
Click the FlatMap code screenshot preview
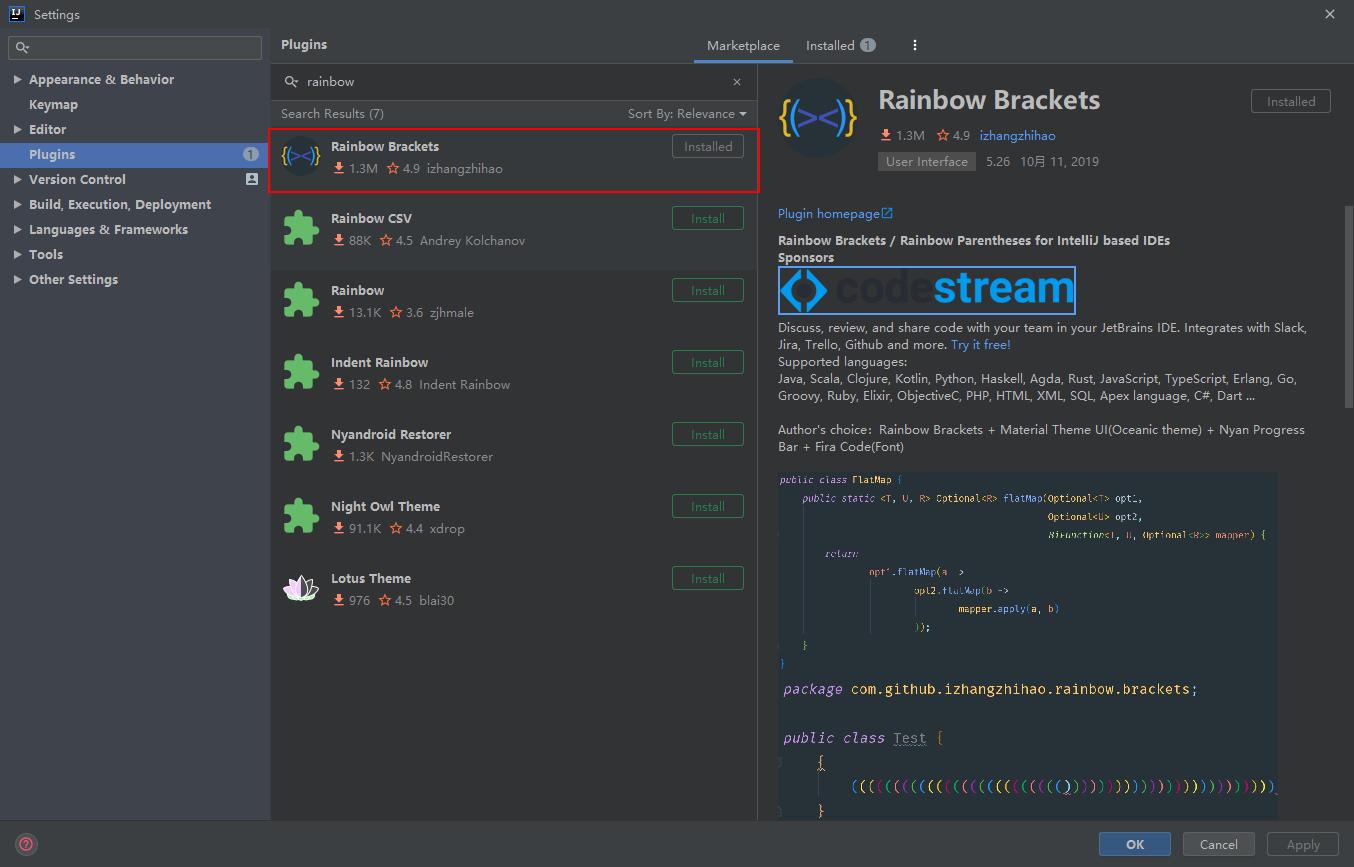(x=1027, y=571)
